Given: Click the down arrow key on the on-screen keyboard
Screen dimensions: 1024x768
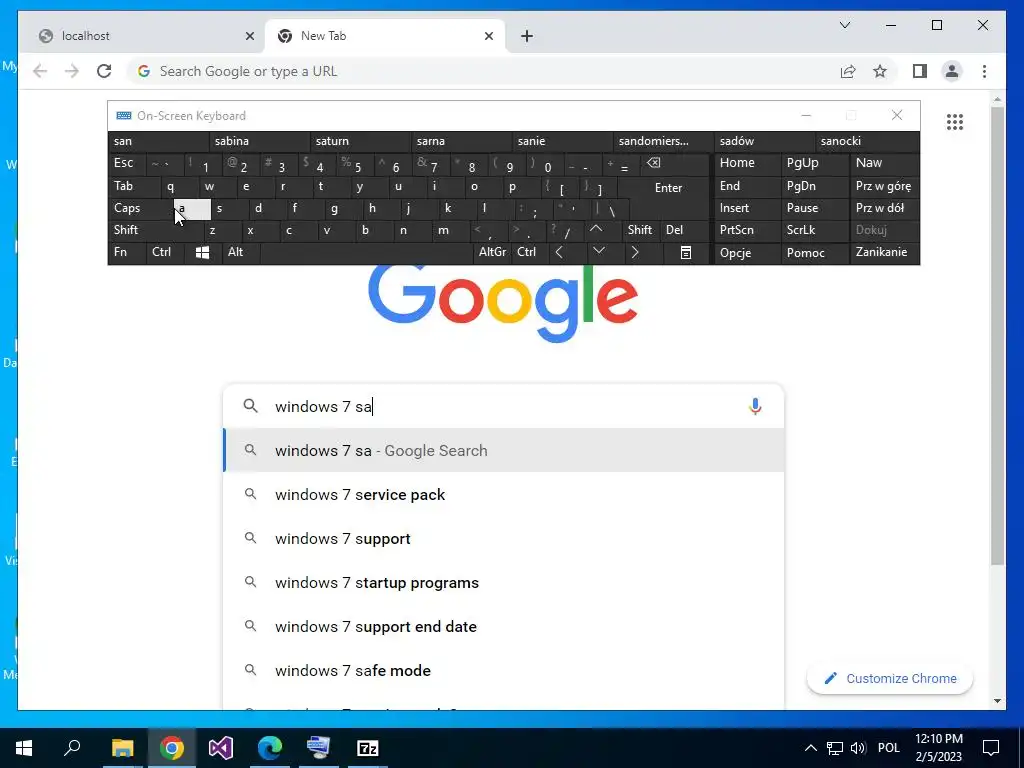Looking at the screenshot, I should click(599, 252).
